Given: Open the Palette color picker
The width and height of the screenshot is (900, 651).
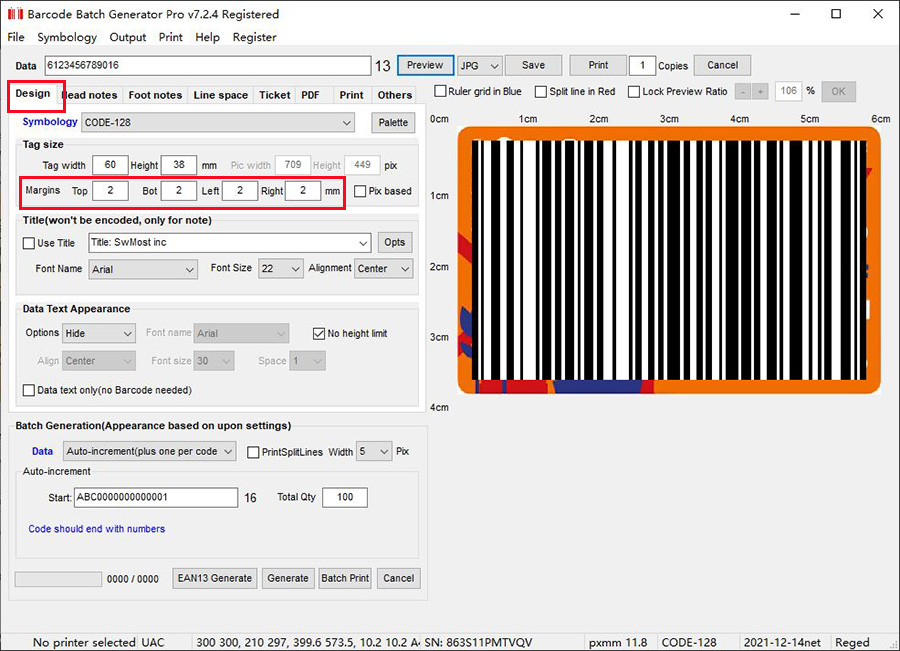Looking at the screenshot, I should (x=393, y=123).
